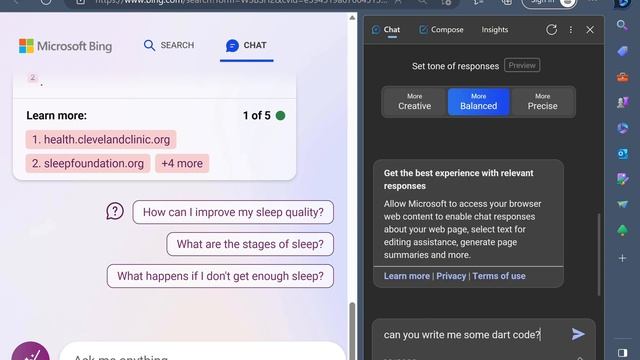The height and width of the screenshot is (360, 640).
Task: Send the dart code message
Action: pos(578,334)
